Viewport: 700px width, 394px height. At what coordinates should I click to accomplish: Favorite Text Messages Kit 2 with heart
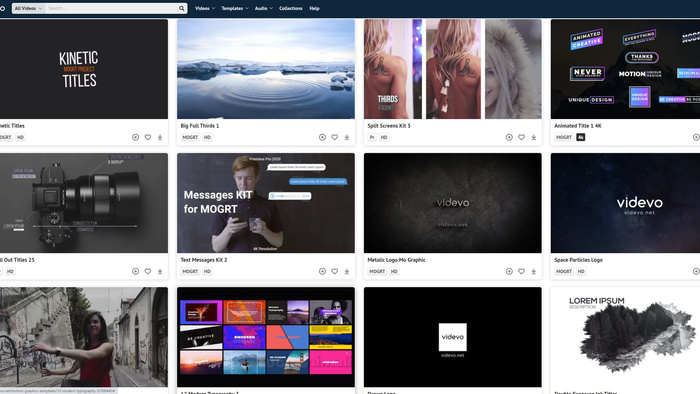334,271
